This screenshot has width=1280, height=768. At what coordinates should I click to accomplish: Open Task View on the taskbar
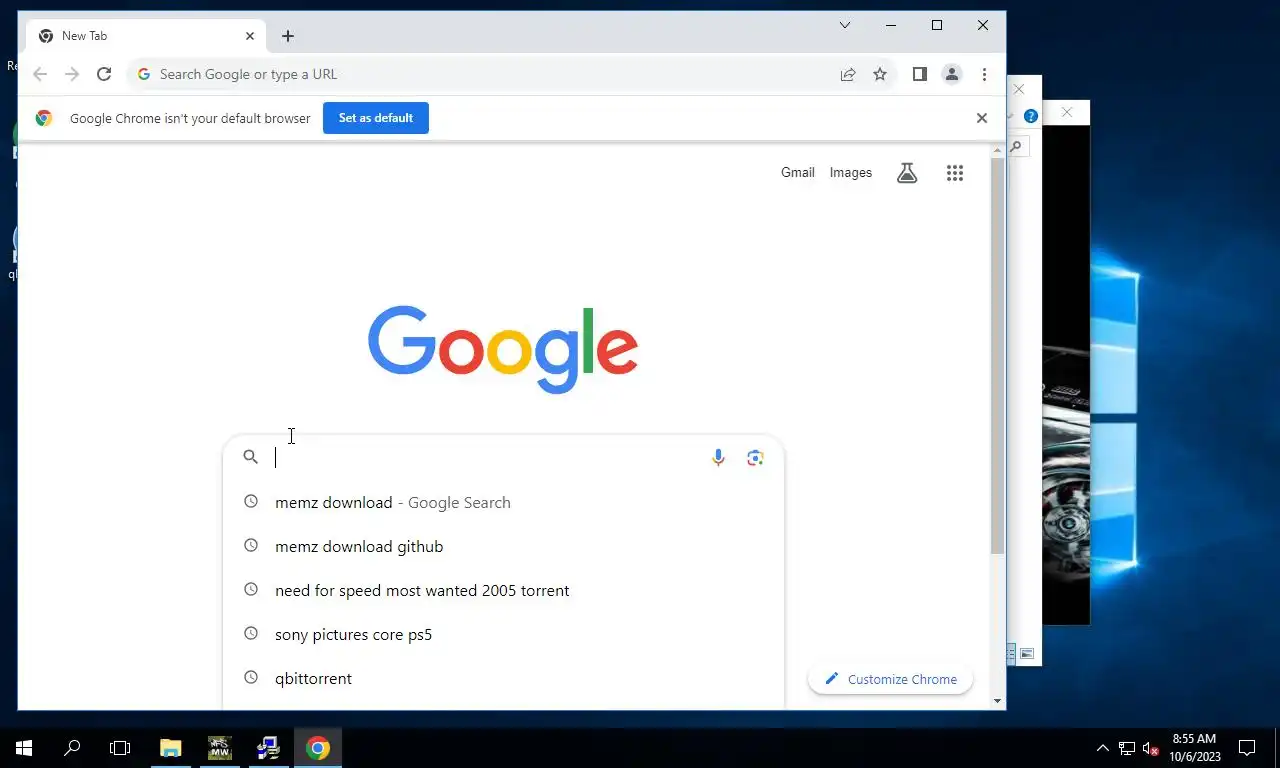point(120,748)
